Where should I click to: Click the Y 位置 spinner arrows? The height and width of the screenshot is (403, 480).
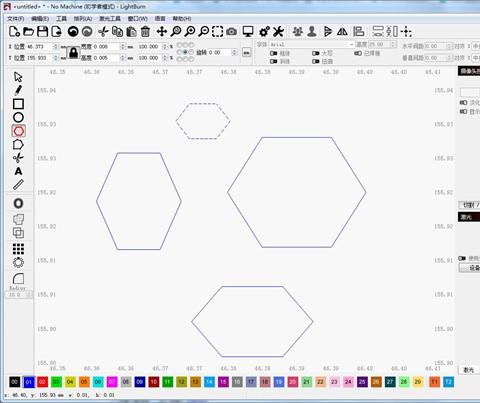[x=56, y=58]
